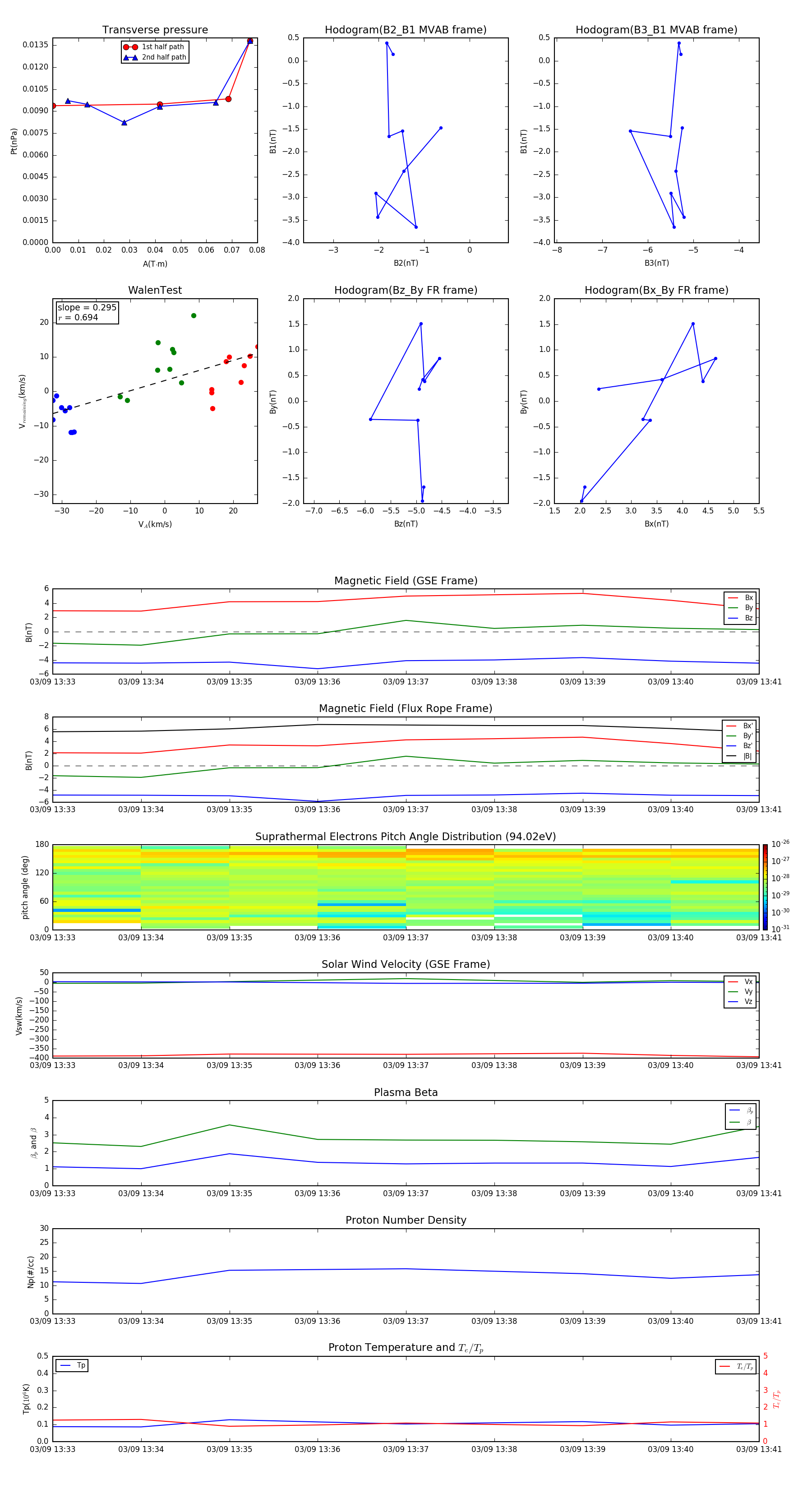Click the 'Magnetic Field (GSE Frame)' title

pyautogui.click(x=406, y=581)
